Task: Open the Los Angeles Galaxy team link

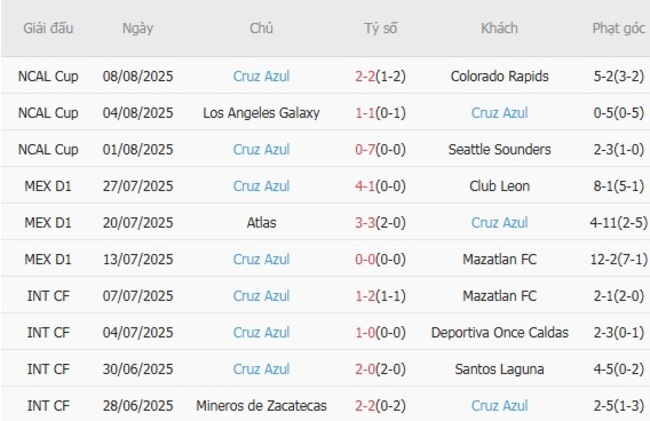Action: pos(261,113)
